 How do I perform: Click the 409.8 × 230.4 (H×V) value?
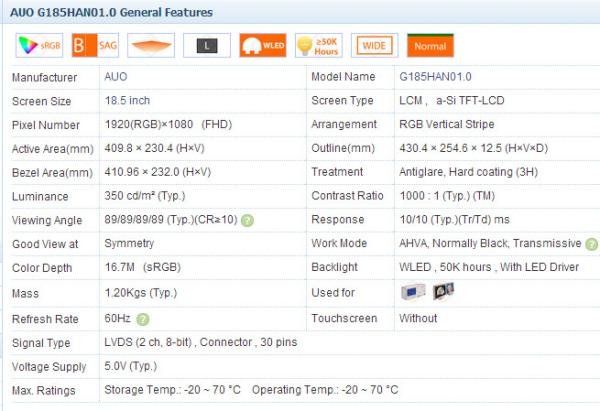(x=154, y=148)
